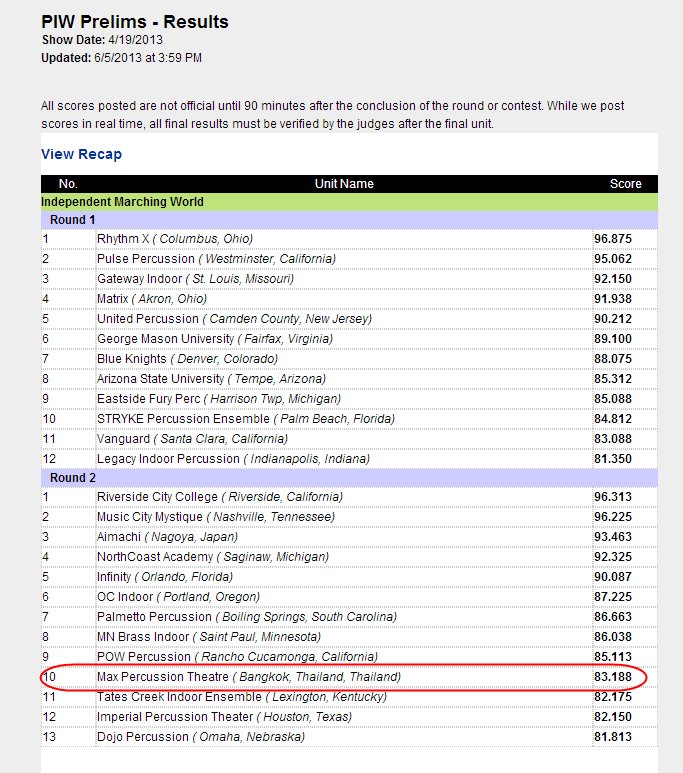
Task: Select Music City Mystique unit
Action: pos(150,517)
